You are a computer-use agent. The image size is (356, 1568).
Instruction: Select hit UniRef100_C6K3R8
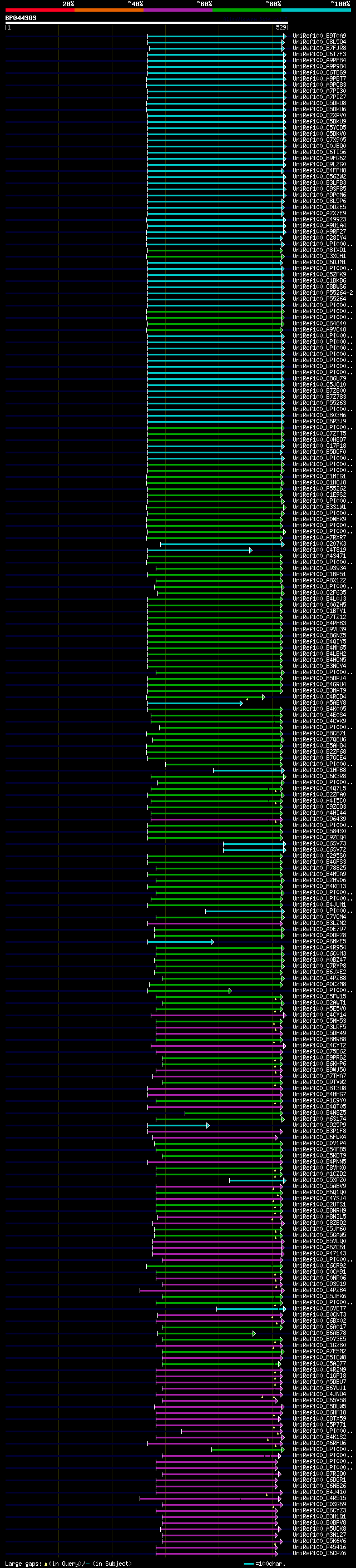coord(319,776)
